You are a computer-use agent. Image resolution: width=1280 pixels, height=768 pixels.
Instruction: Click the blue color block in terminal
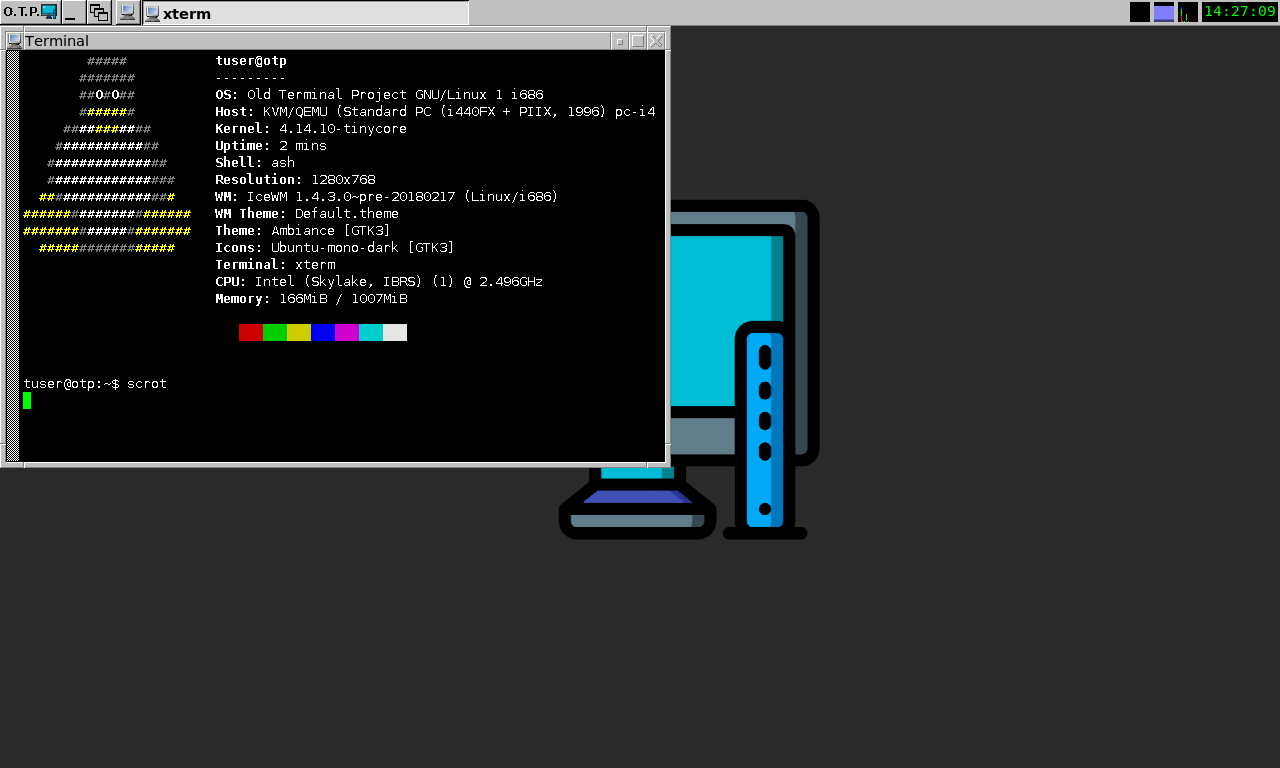323,332
